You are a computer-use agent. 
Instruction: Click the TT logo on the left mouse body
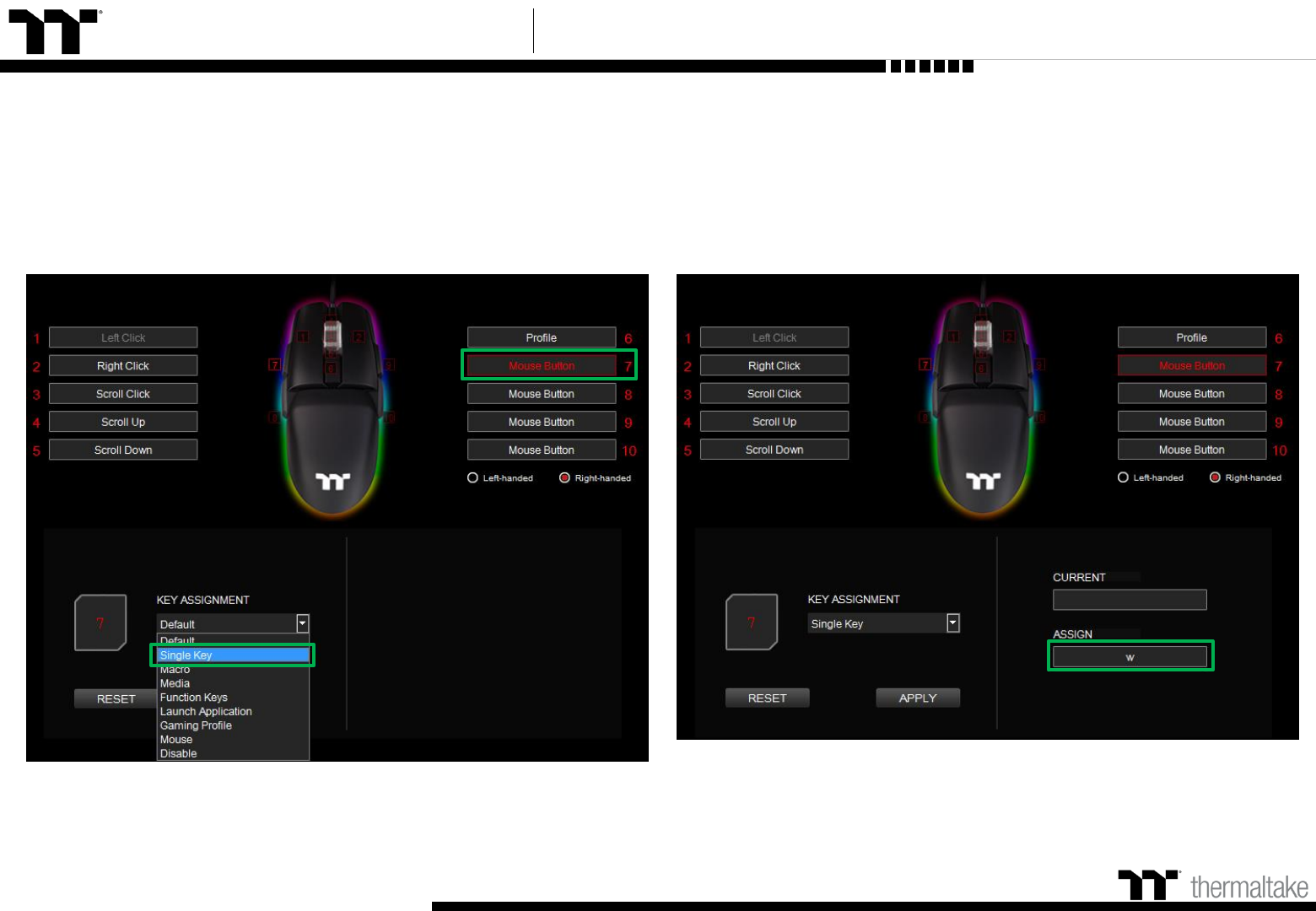click(332, 481)
